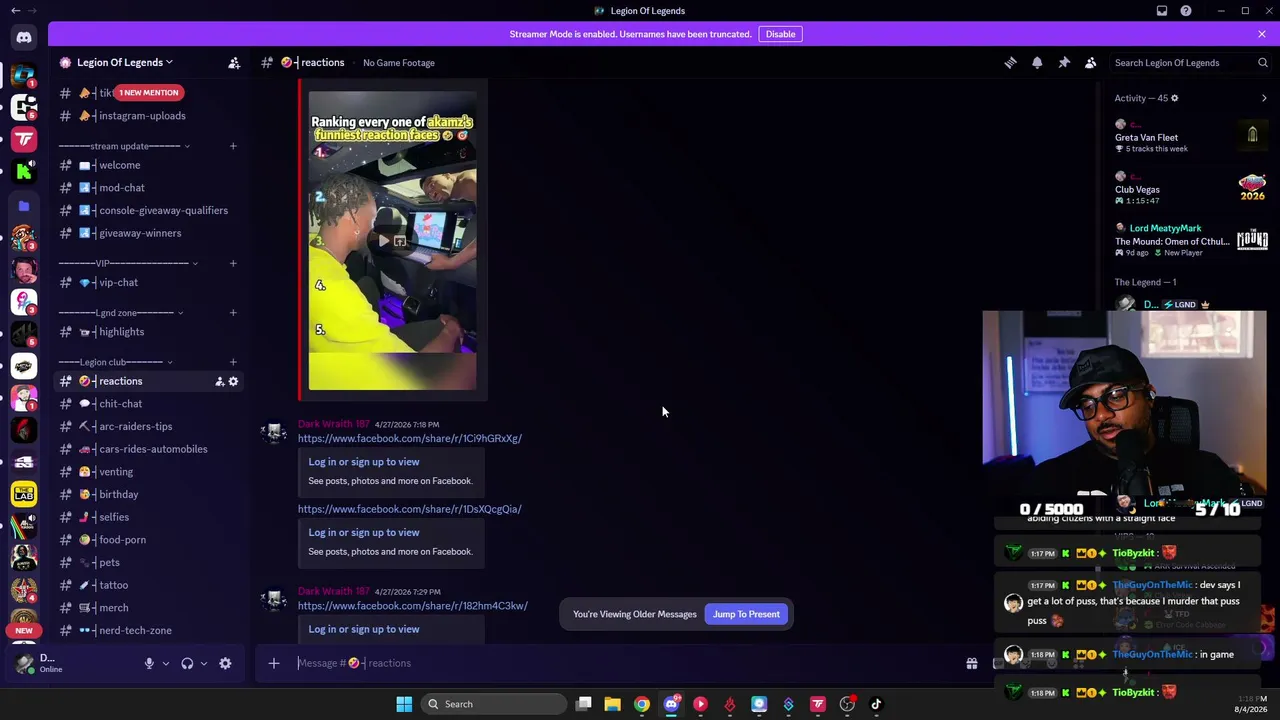Disable Streamer Mode
This screenshot has width=1280, height=720.
(780, 34)
